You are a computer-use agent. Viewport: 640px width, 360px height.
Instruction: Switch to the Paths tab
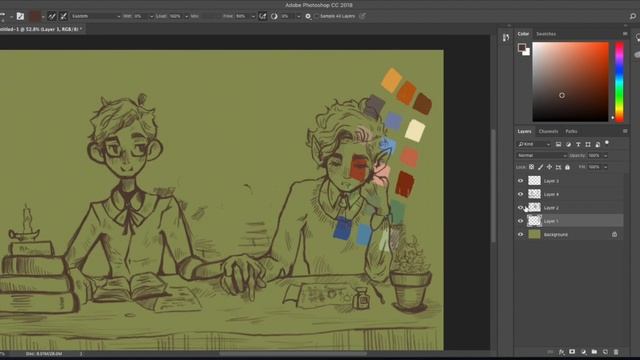pyautogui.click(x=571, y=131)
